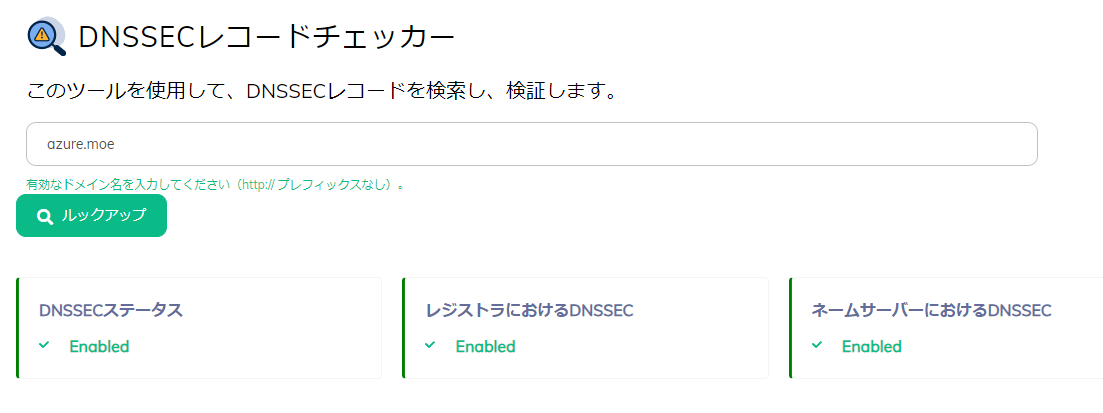
Task: Click the ネームサーバーにおけるDNSSEC card heading
Action: [x=931, y=310]
